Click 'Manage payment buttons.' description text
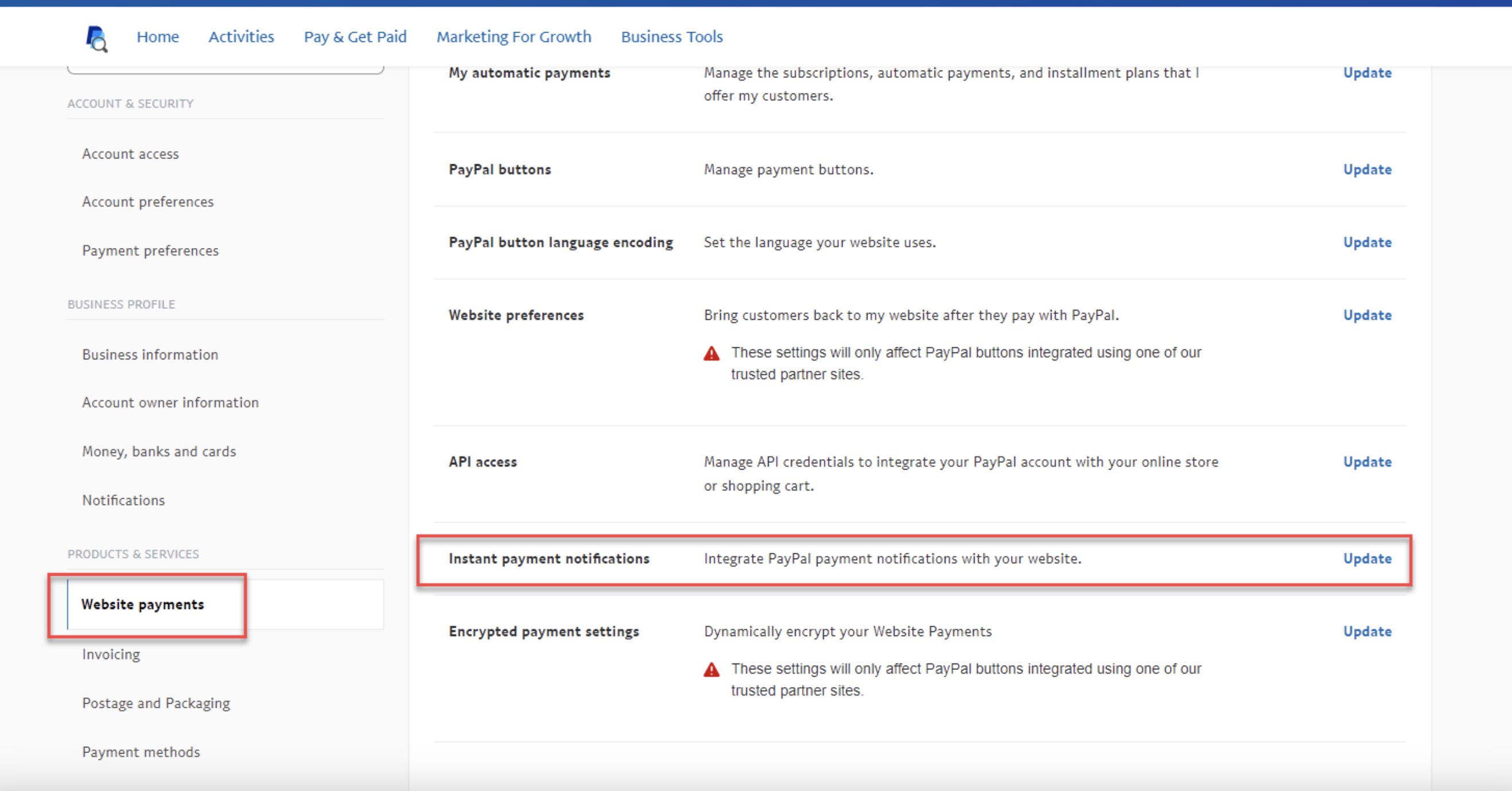The width and height of the screenshot is (1512, 791). (788, 169)
